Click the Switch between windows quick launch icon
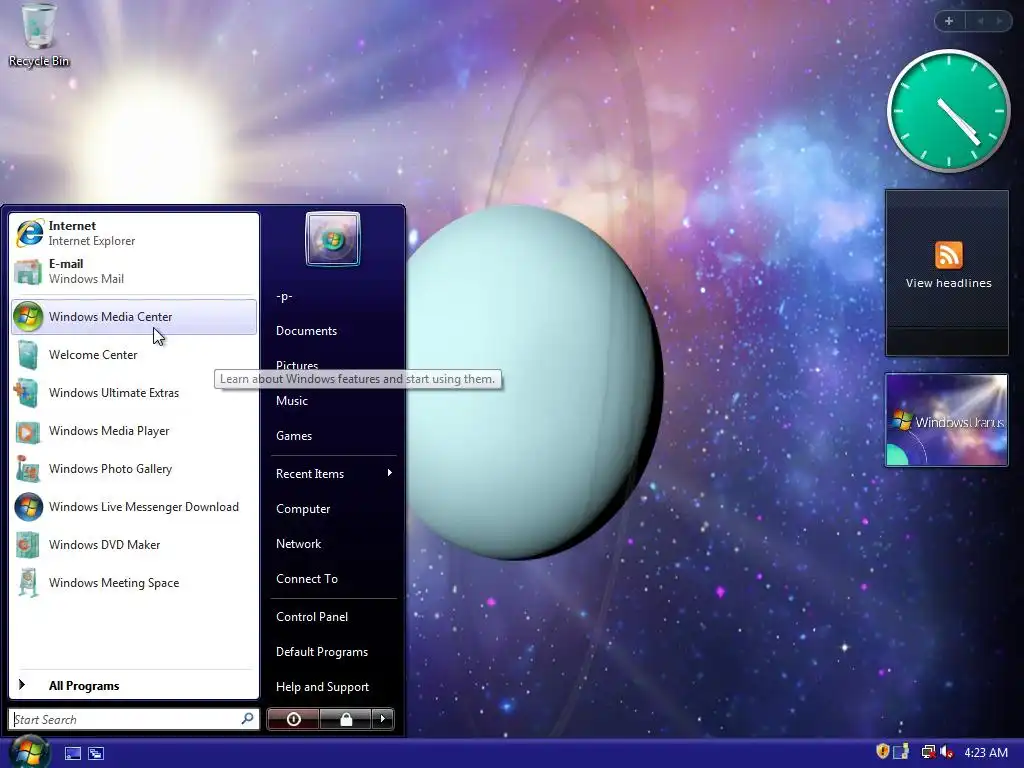1024x768 pixels. pos(96,754)
